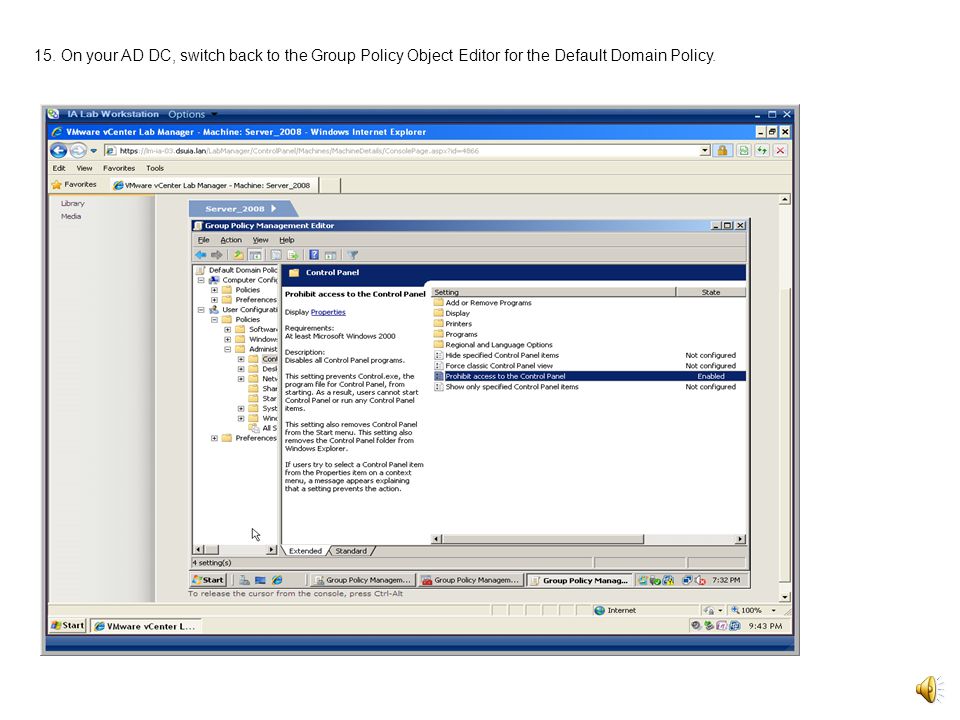Collapse the Computer Configuration tree node
Image resolution: width=960 pixels, height=720 pixels.
(201, 280)
